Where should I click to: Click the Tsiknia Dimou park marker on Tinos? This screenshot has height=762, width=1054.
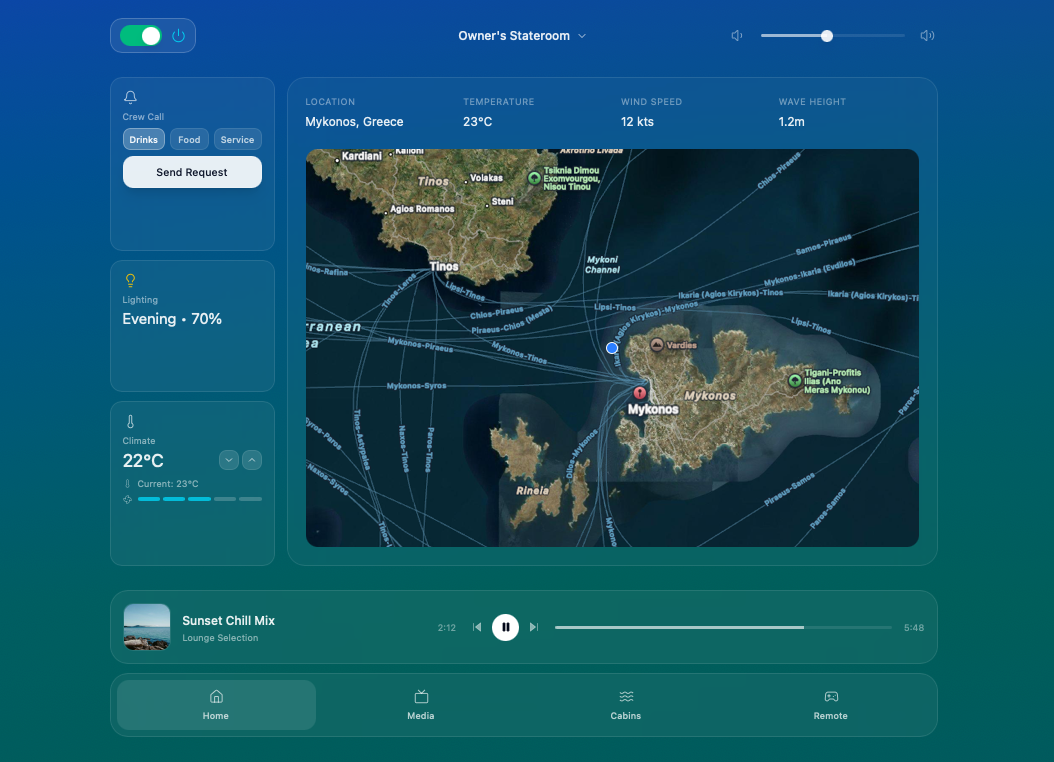pyautogui.click(x=534, y=178)
